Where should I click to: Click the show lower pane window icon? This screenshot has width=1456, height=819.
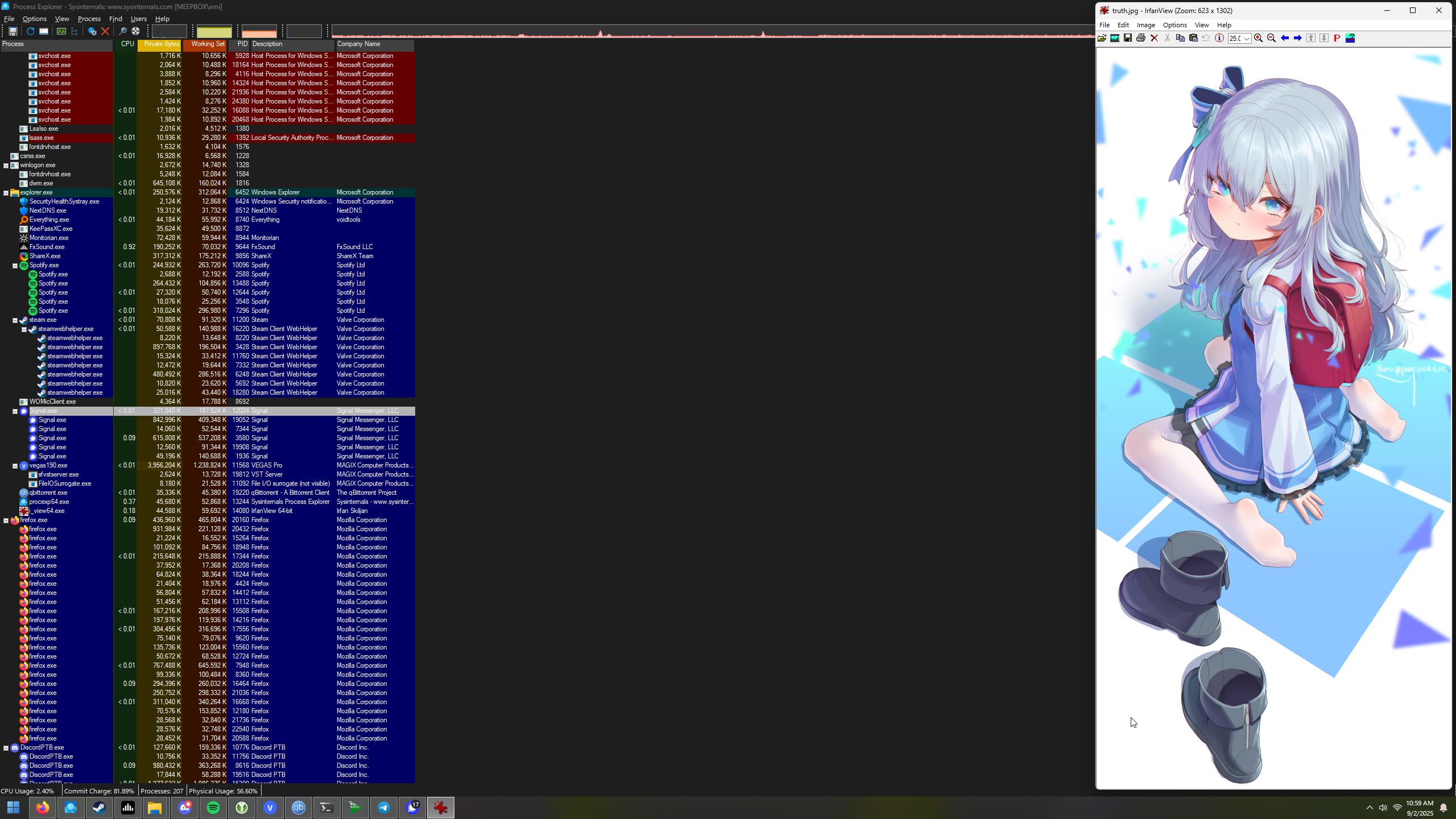coord(43,31)
